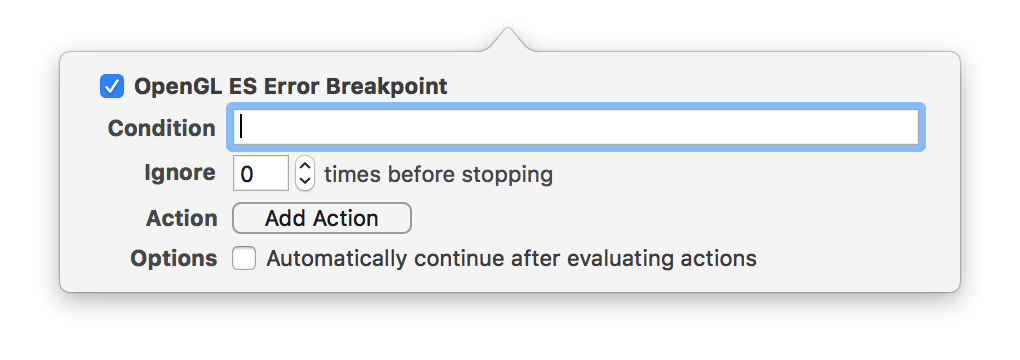Increase ignore count with stepper up arrow
Screen dimensions: 1020x360
click(304, 165)
